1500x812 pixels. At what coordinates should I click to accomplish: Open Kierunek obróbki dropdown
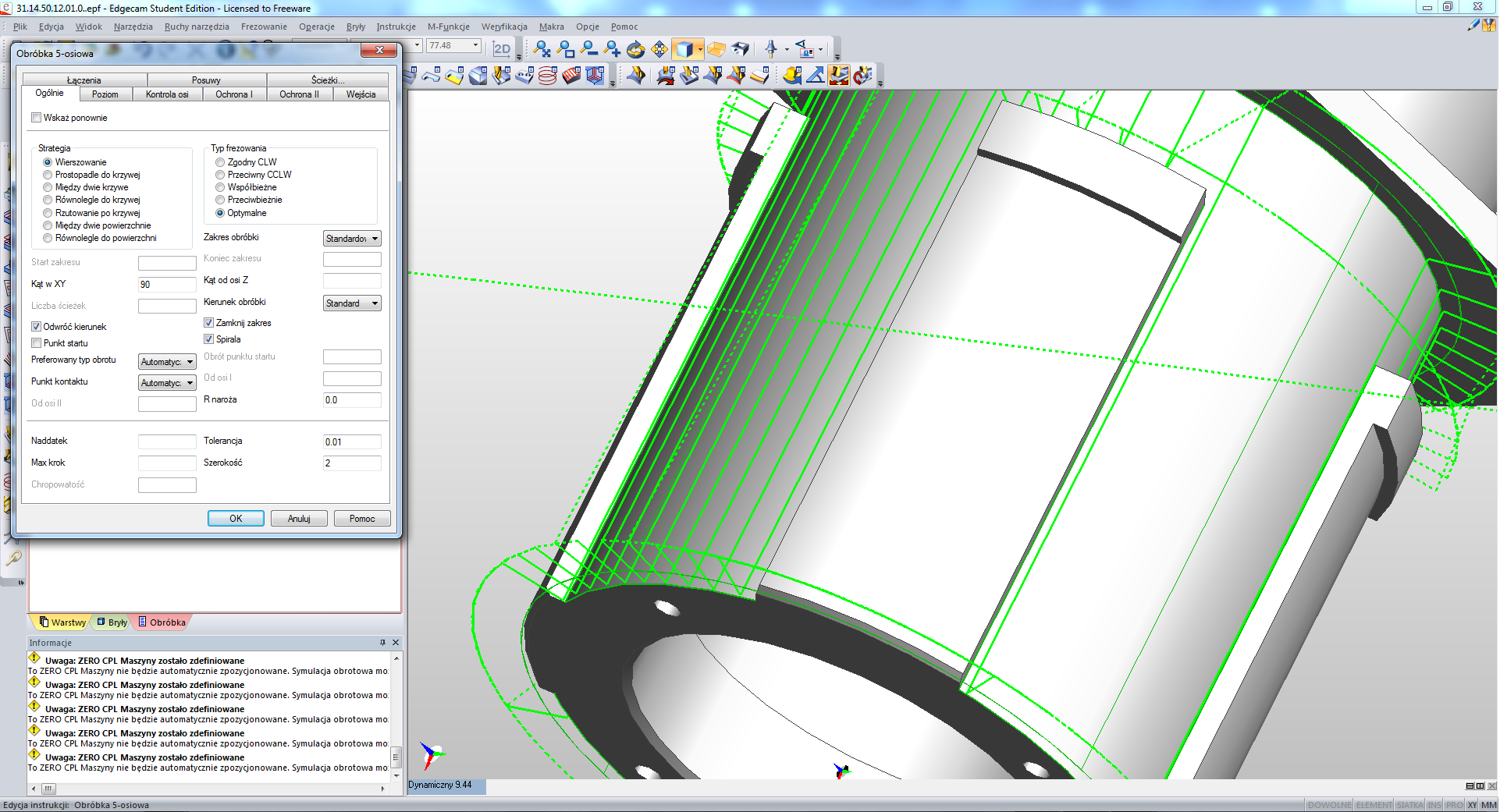click(x=352, y=303)
